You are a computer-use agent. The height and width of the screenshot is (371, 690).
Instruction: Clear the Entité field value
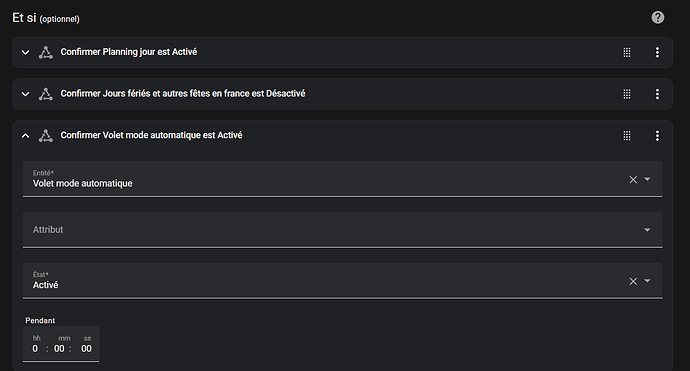pos(633,180)
